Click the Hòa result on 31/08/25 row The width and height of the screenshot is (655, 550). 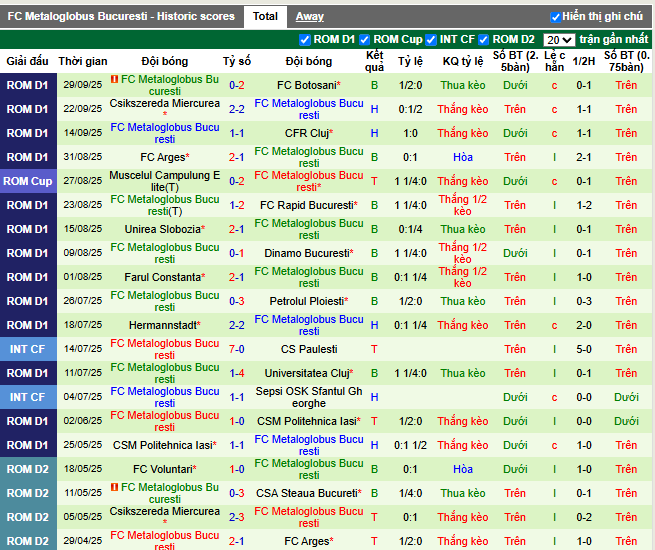[463, 157]
